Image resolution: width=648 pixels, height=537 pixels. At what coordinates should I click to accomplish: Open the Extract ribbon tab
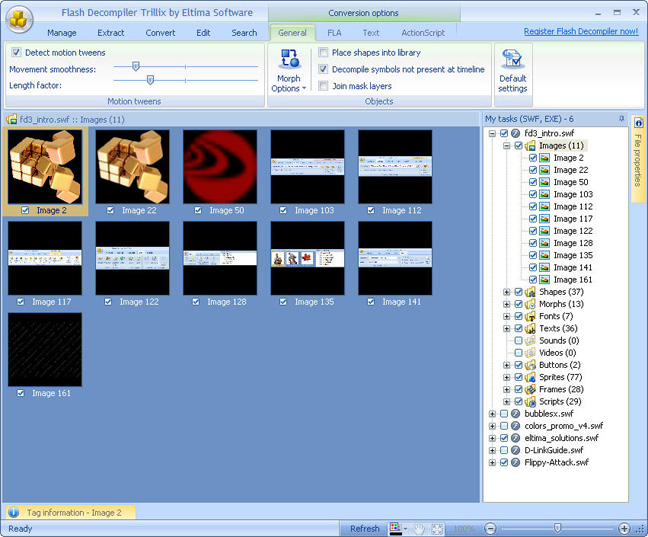coord(111,33)
